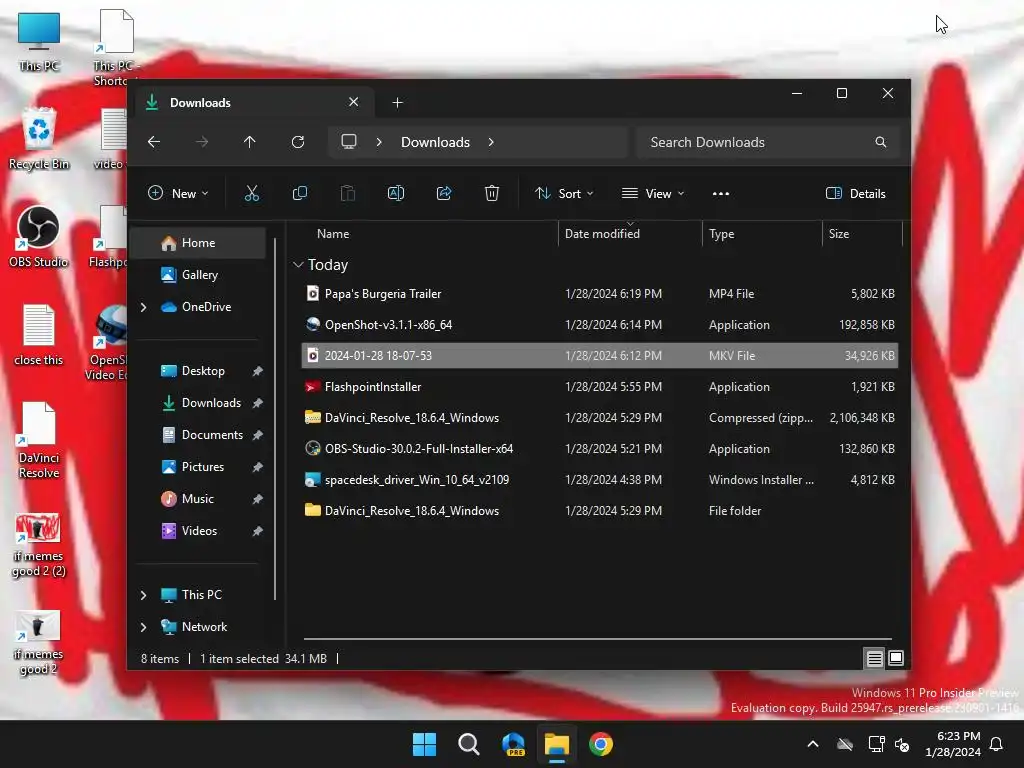Viewport: 1024px width, 768px height.
Task: Expand Network in navigation pane
Action: pos(144,627)
